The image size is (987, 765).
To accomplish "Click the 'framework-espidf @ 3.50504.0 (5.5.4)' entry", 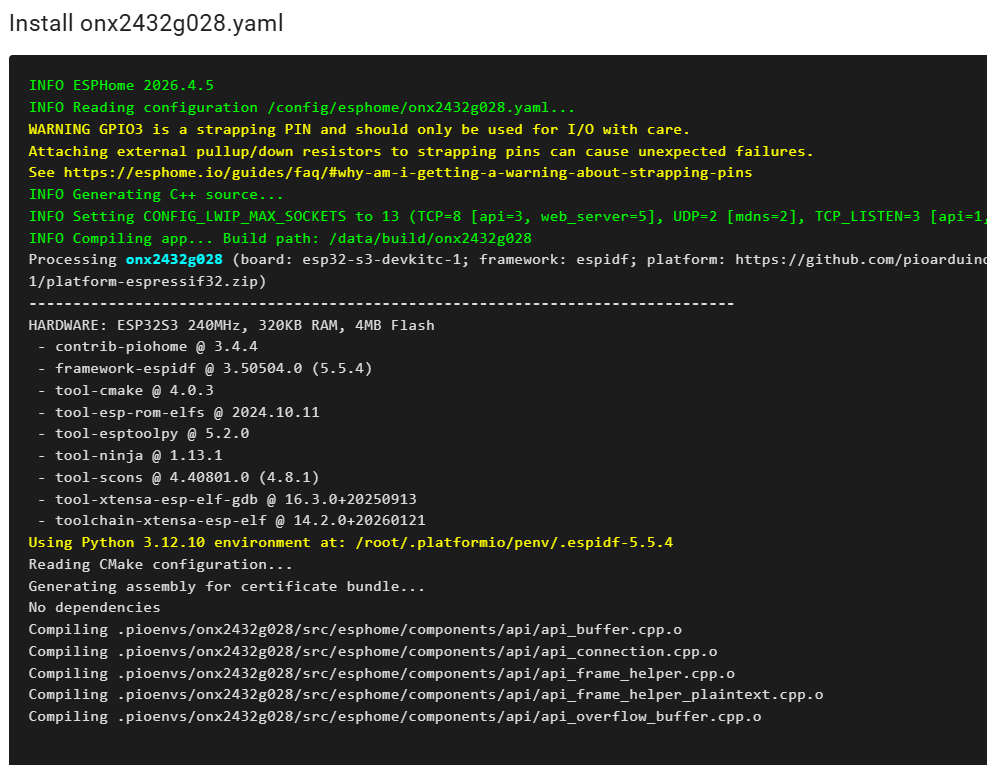I will pos(213,368).
